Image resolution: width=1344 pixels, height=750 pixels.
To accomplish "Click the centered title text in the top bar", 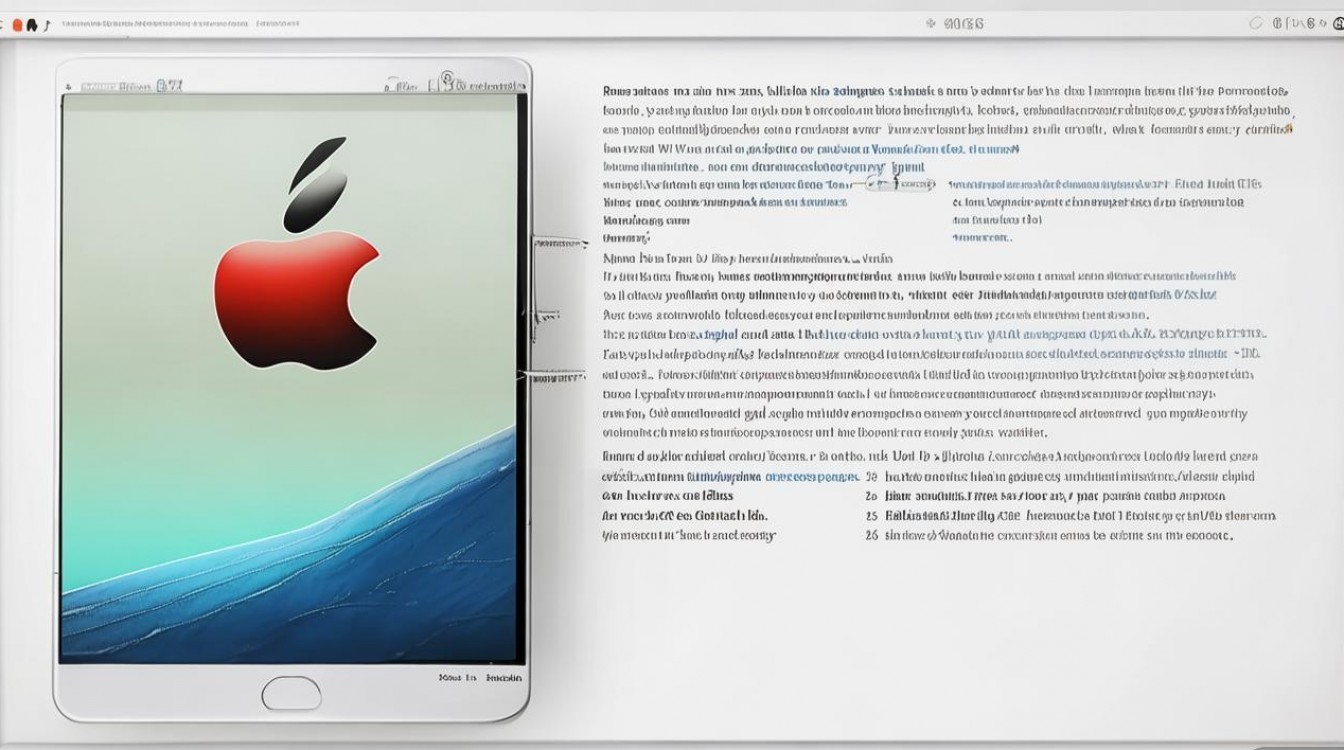I will click(x=964, y=23).
